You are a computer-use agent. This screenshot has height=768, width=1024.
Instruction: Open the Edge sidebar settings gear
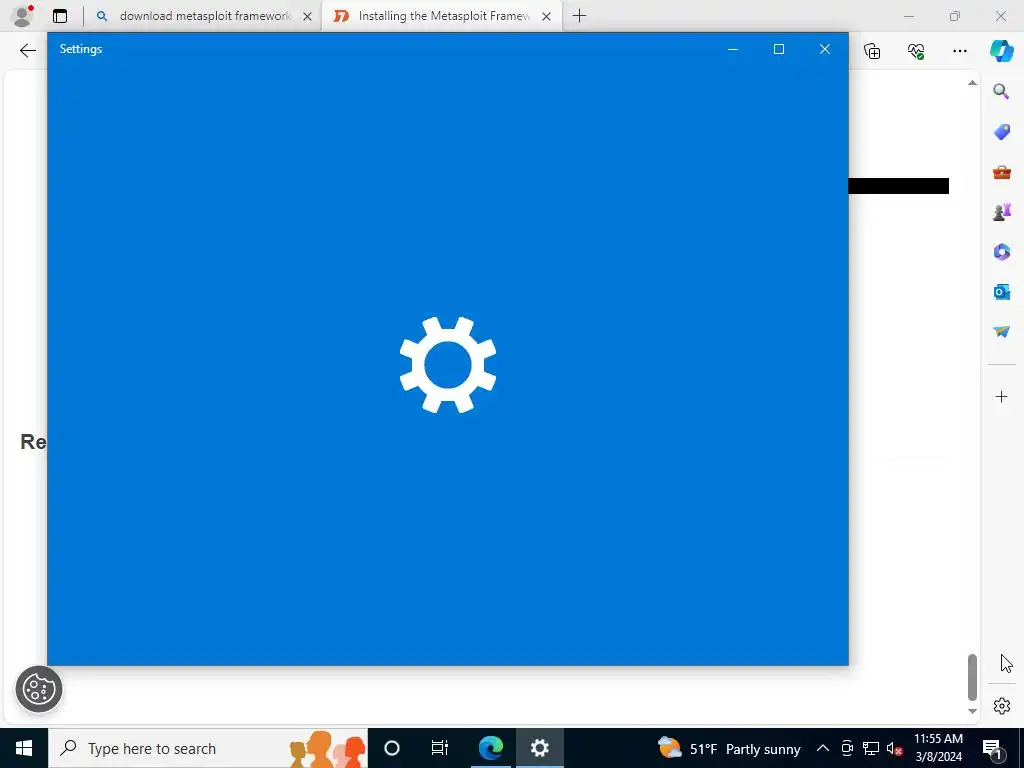tap(1001, 706)
